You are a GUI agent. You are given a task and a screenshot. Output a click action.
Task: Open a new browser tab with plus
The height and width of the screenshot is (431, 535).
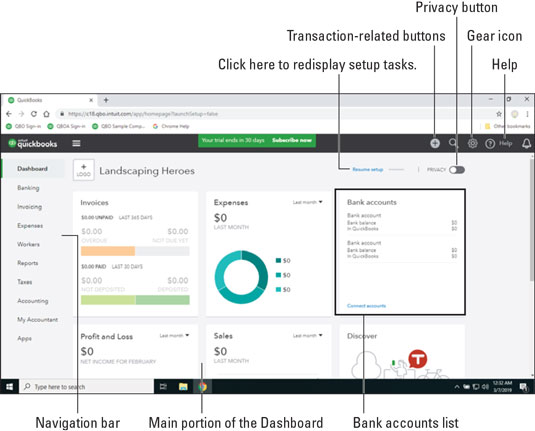point(106,100)
